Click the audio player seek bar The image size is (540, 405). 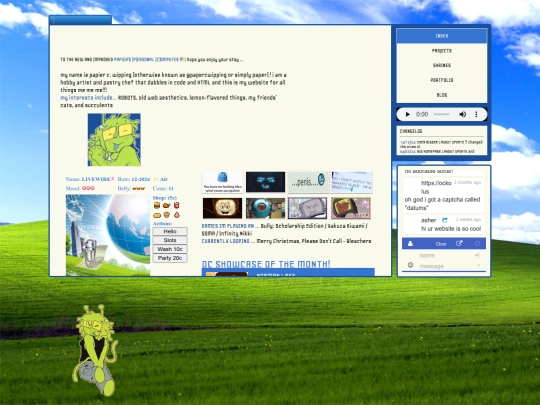[441, 114]
